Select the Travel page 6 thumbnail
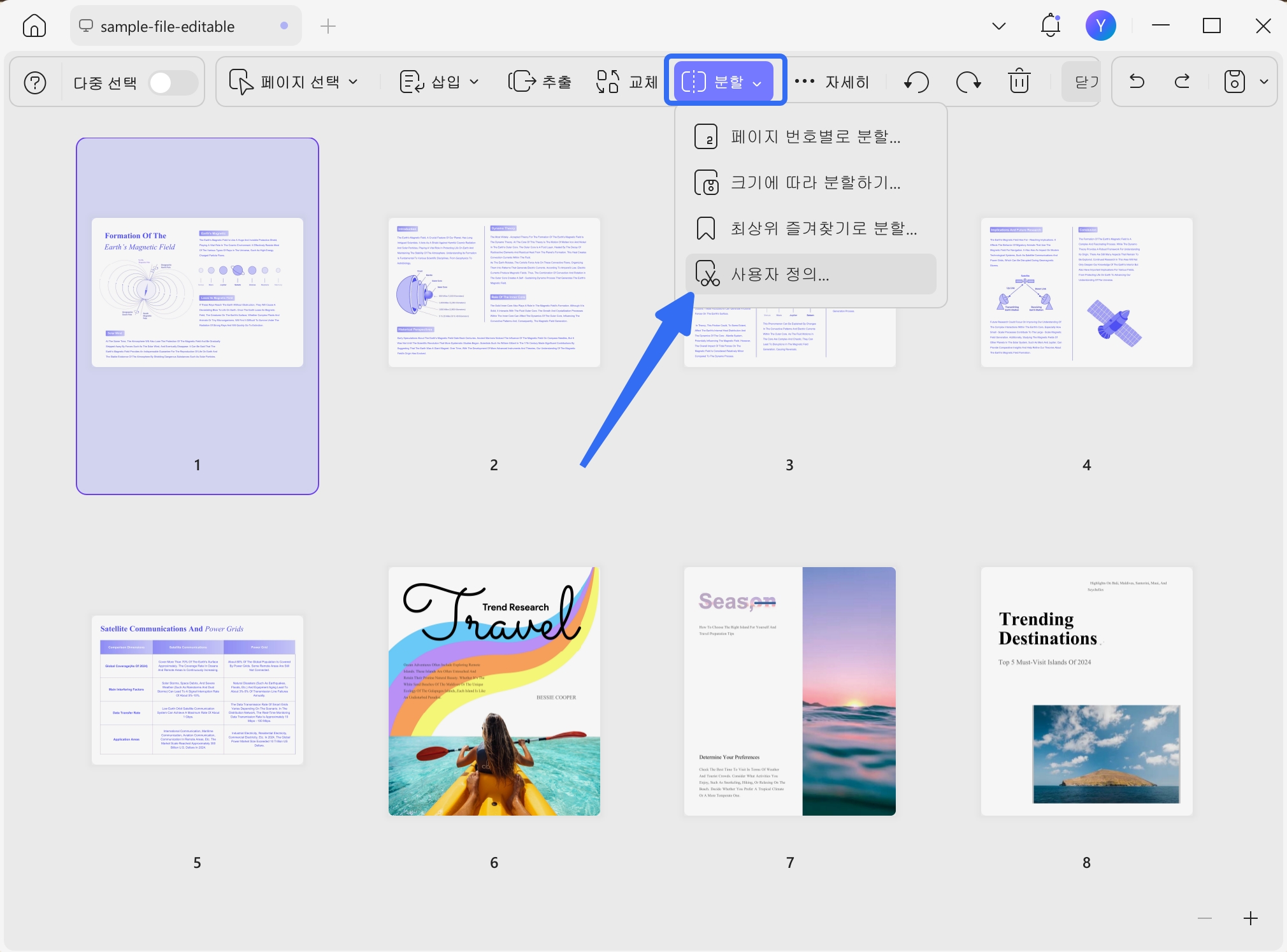This screenshot has height=952, width=1287. click(494, 691)
